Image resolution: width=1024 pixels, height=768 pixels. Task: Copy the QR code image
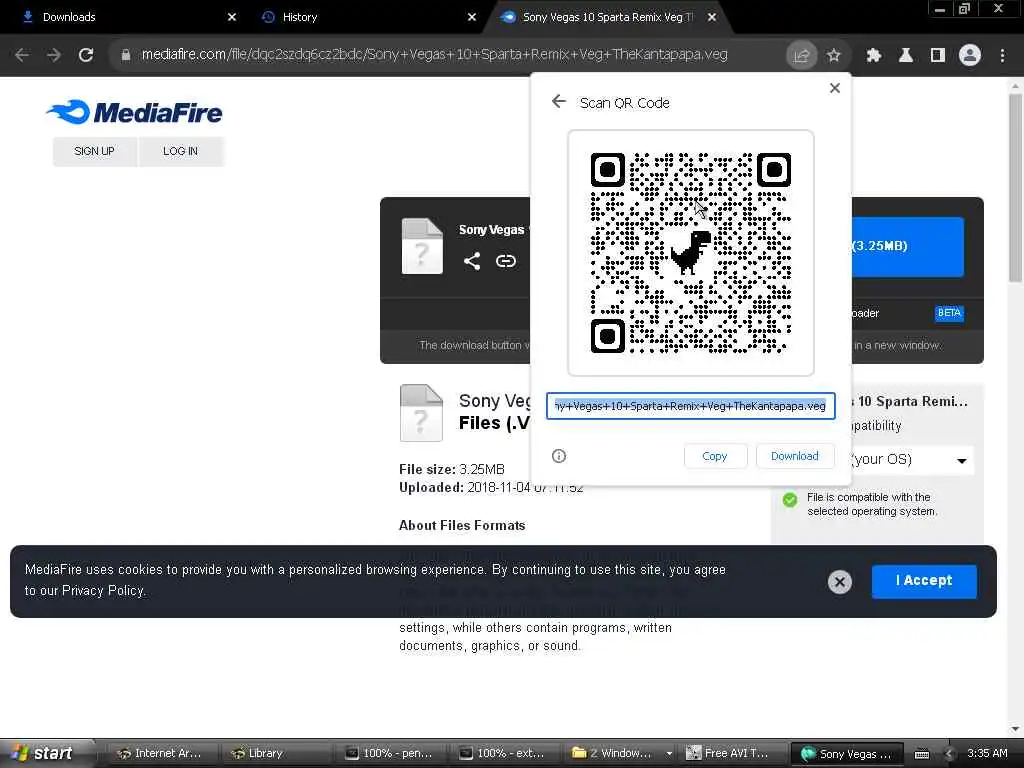(x=714, y=456)
